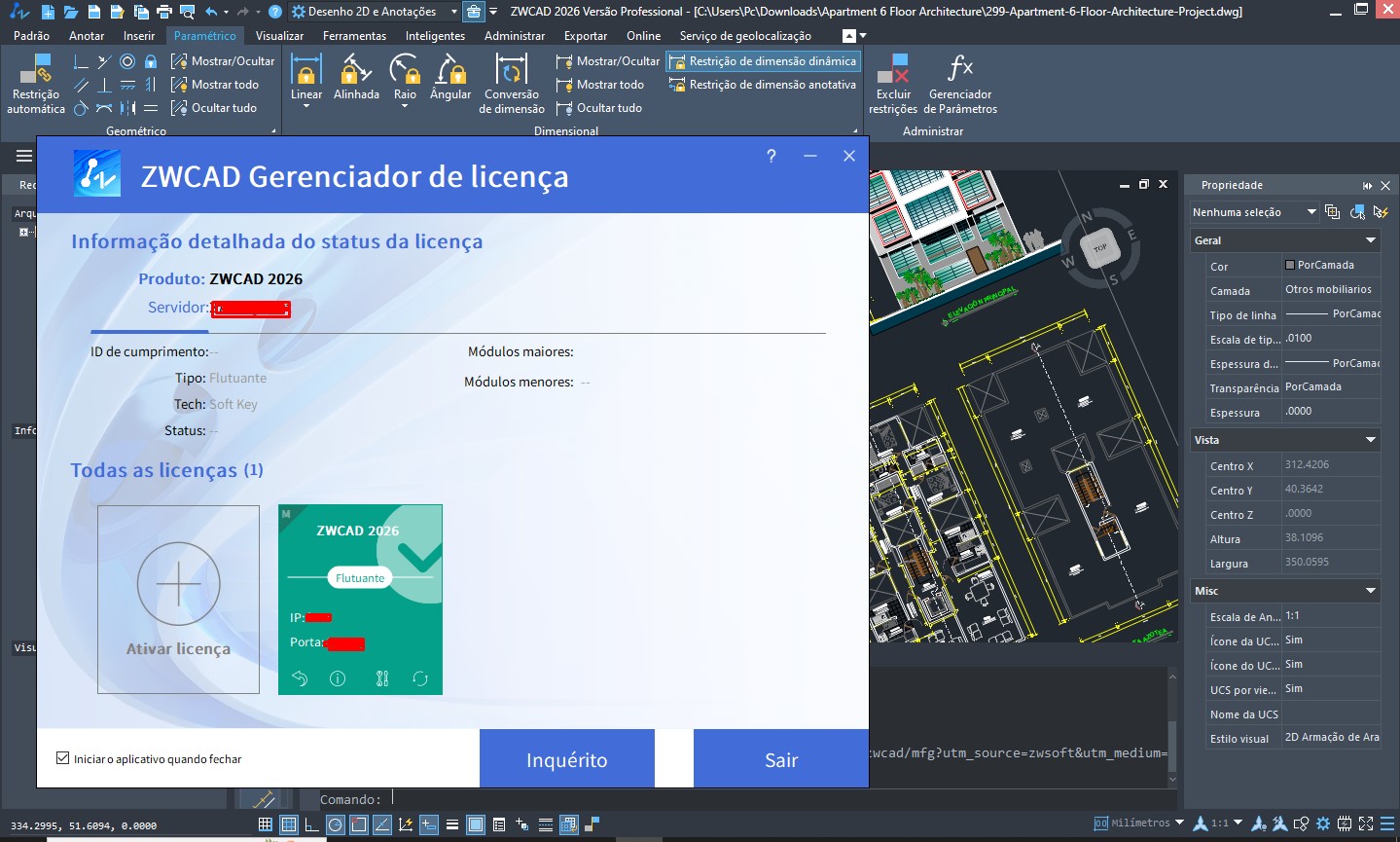This screenshot has height=842, width=1400.
Task: Select the Alinhada dimensional constraint tool
Action: (356, 77)
